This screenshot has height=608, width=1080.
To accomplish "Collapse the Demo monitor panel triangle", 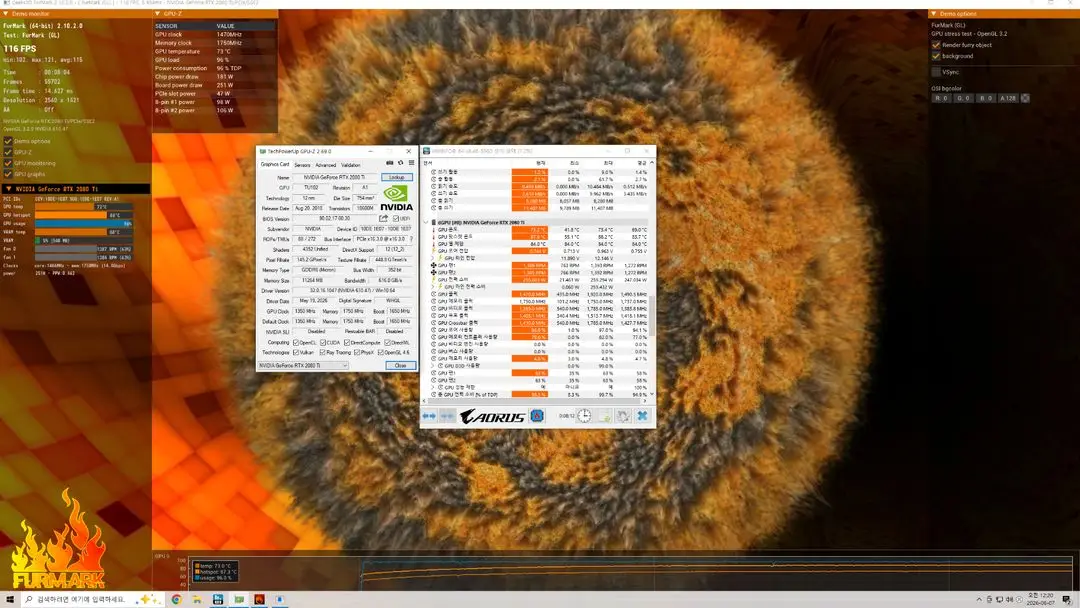I will click(x=6, y=14).
